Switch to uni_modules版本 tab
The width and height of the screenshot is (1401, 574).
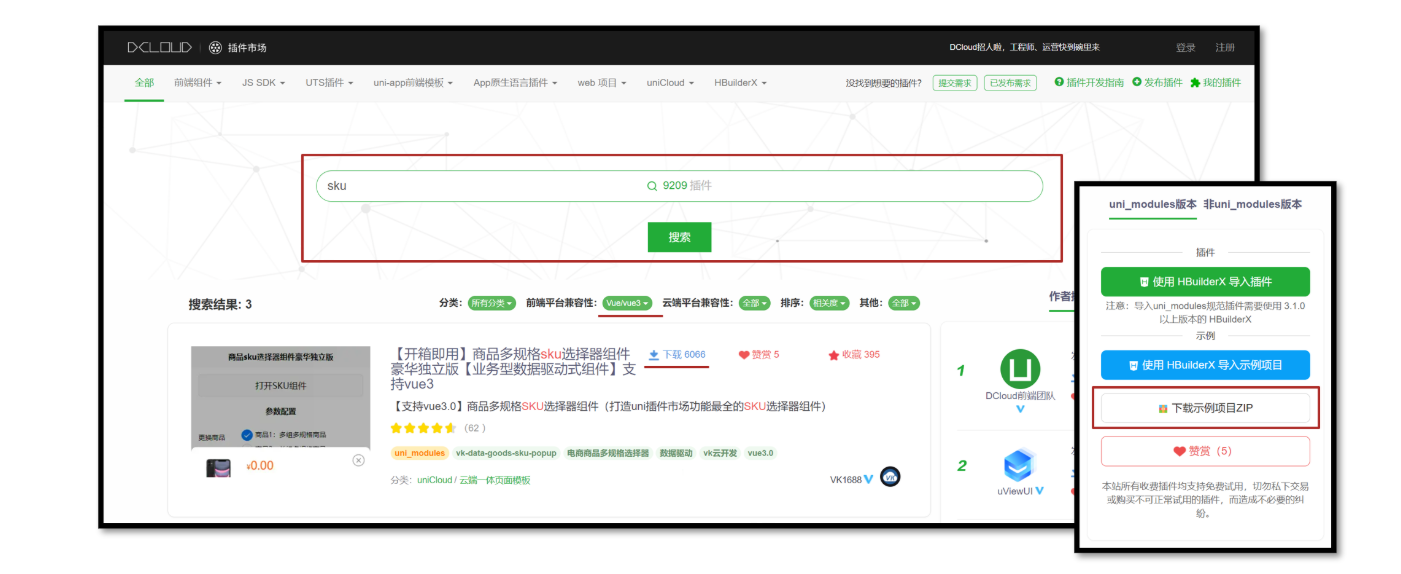(1153, 204)
